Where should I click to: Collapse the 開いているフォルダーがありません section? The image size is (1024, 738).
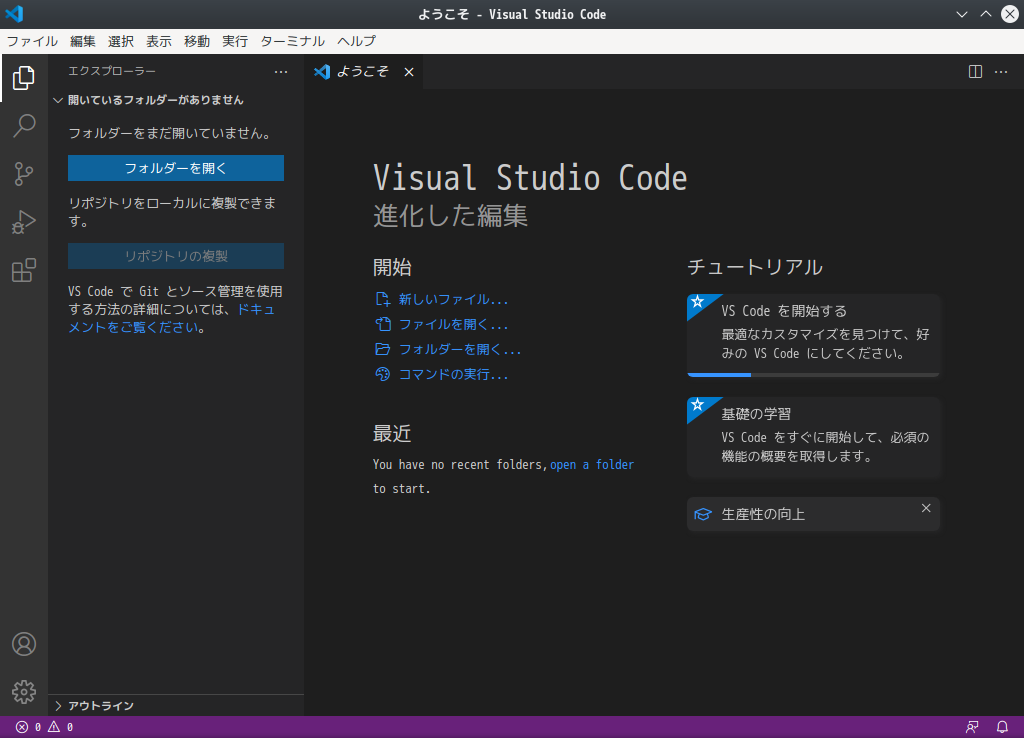(x=58, y=100)
